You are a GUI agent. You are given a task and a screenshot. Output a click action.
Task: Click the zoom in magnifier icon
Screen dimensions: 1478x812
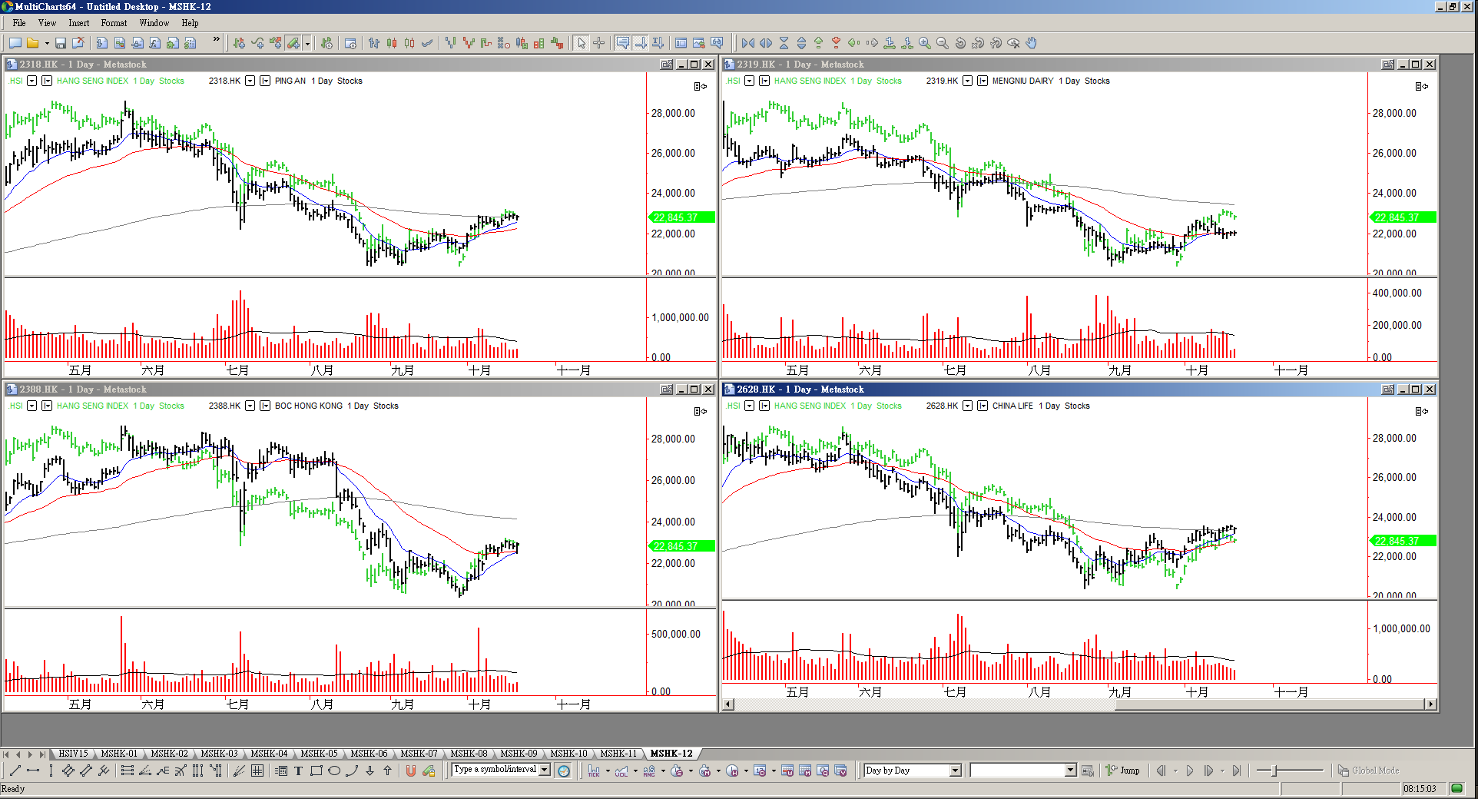925,43
